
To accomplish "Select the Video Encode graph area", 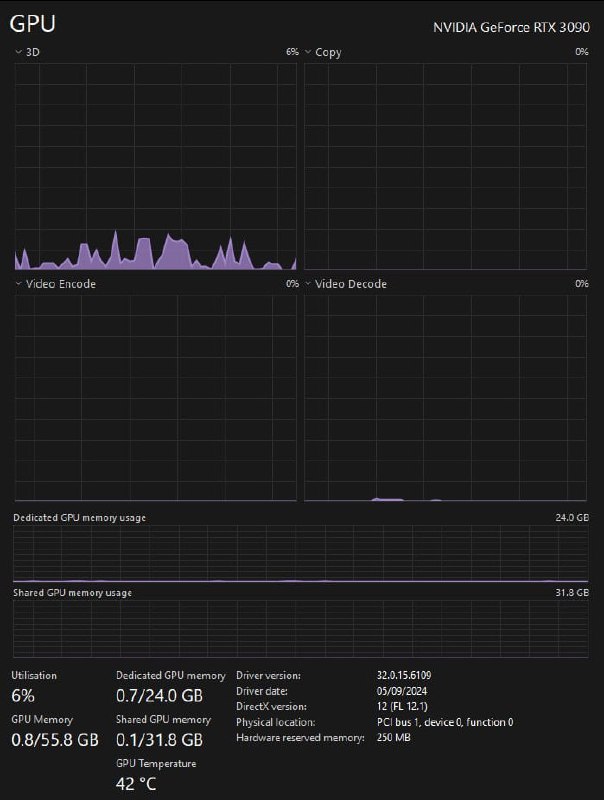I will click(x=155, y=397).
